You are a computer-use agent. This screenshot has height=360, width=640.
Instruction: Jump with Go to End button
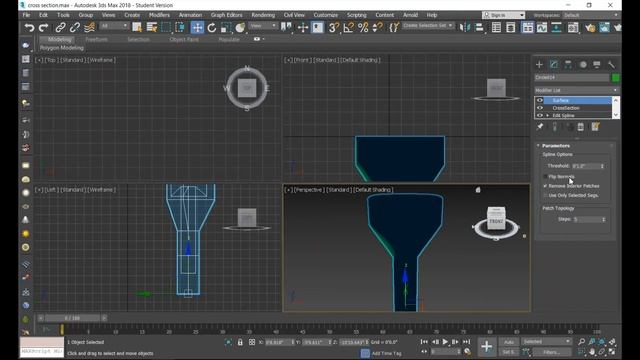click(x=466, y=342)
